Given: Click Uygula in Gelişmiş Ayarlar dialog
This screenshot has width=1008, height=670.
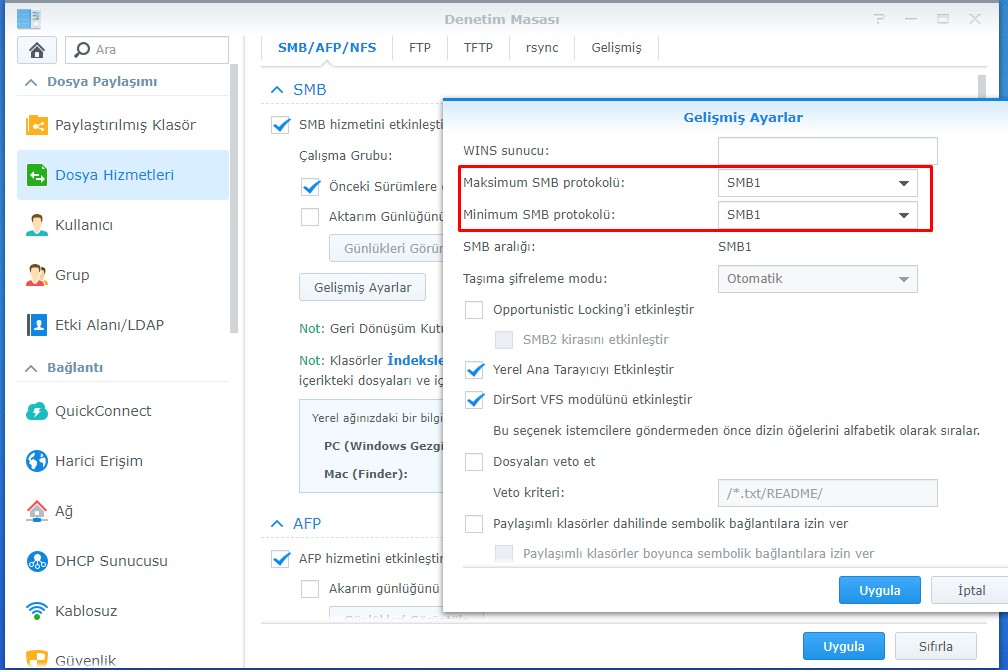Looking at the screenshot, I should tap(879, 590).
